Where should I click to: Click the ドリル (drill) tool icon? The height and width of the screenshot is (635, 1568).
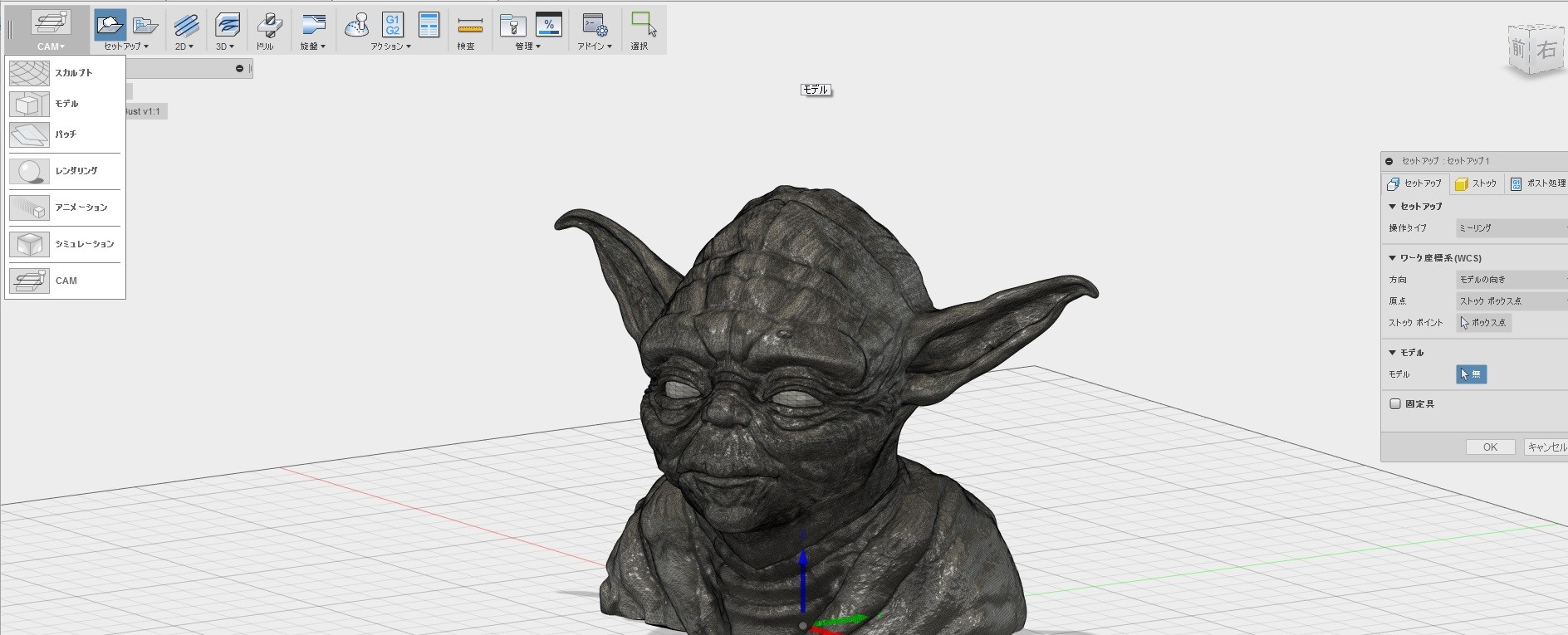(x=268, y=25)
